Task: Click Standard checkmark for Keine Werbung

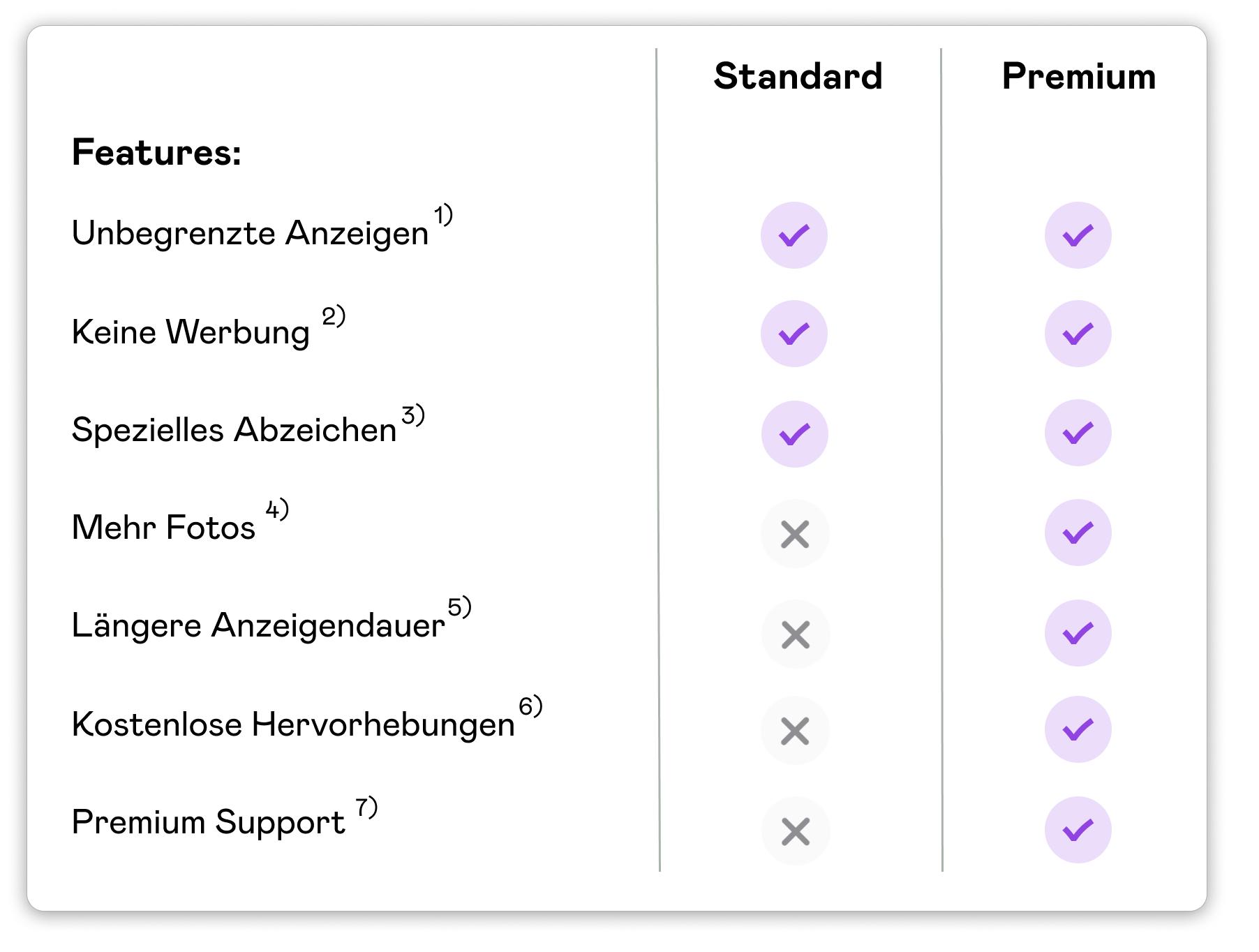Action: click(794, 334)
